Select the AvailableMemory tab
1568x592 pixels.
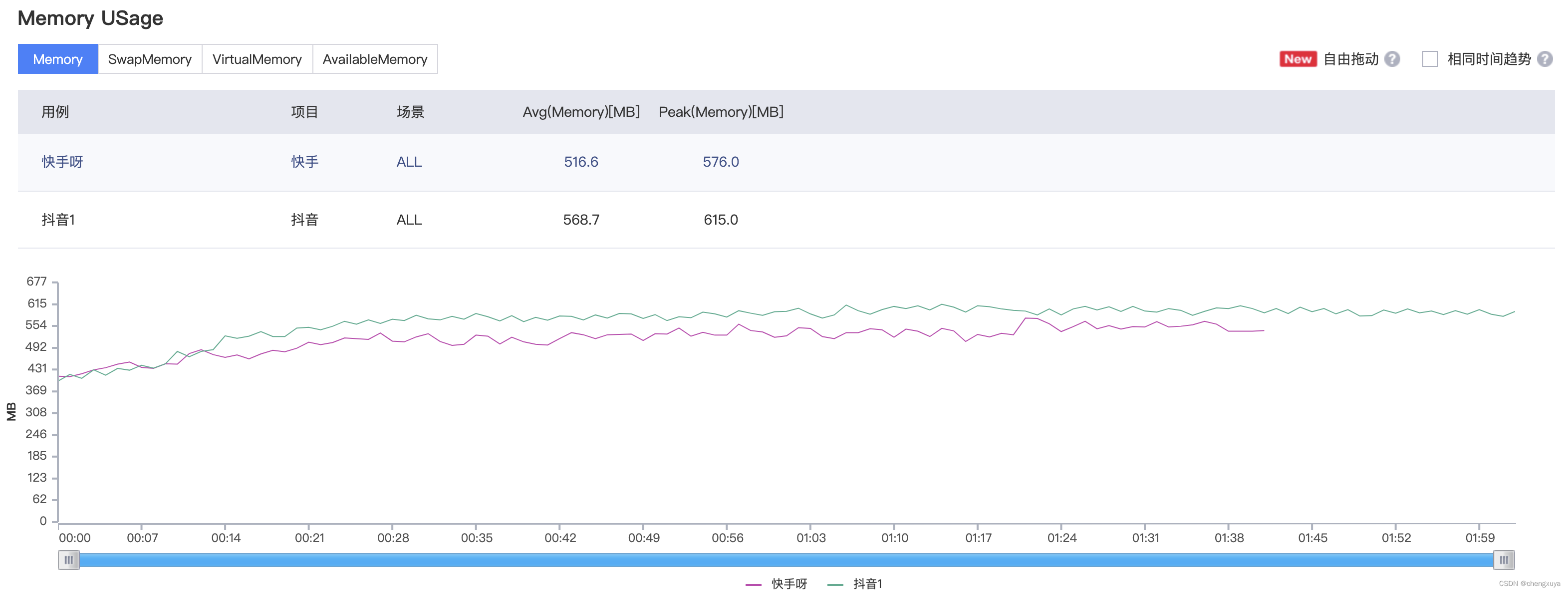point(374,59)
